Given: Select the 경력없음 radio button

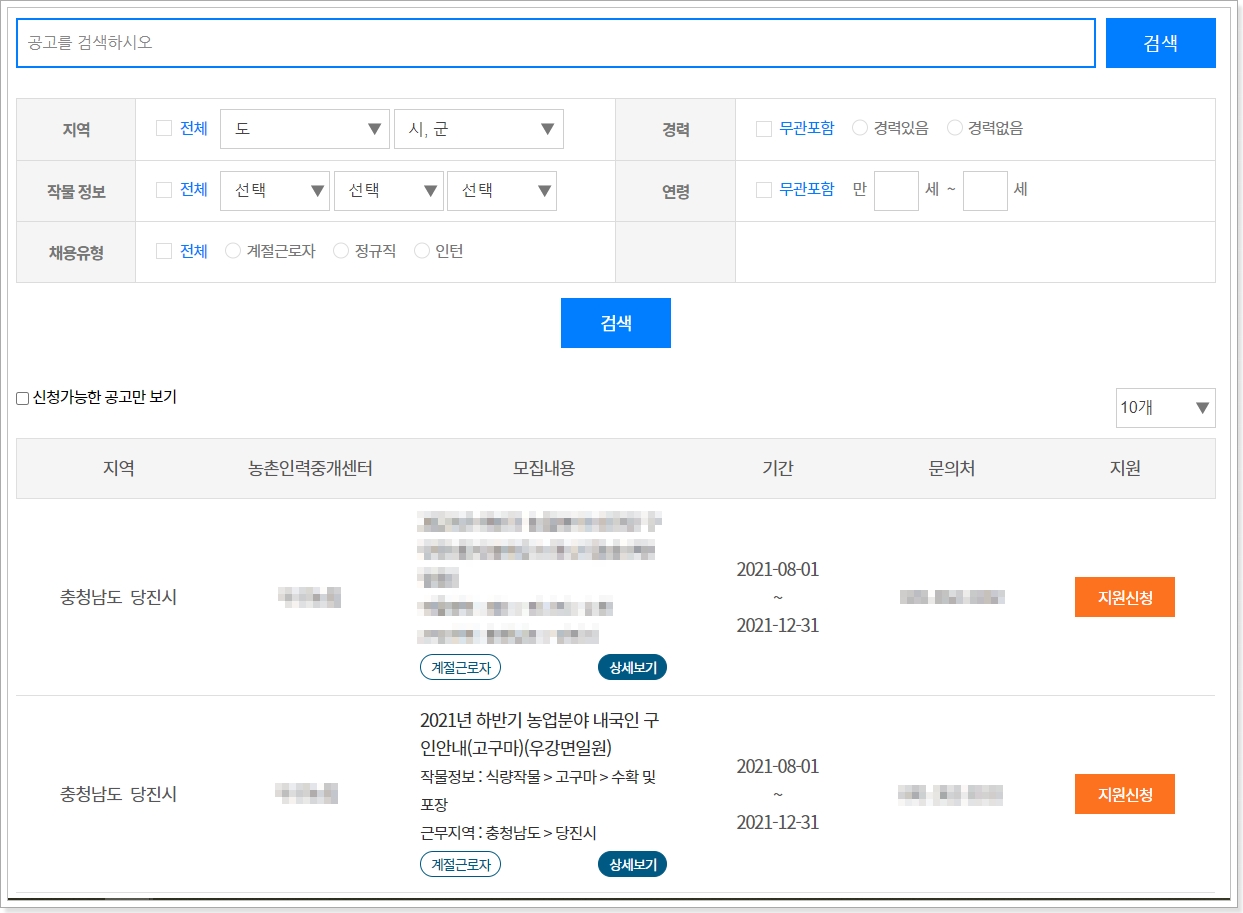Looking at the screenshot, I should pyautogui.click(x=955, y=128).
